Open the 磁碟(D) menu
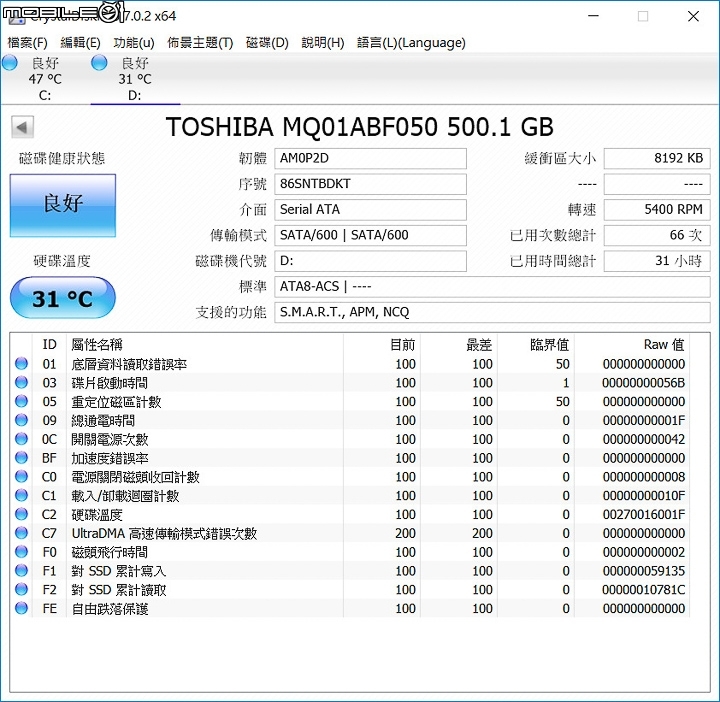 coord(267,43)
